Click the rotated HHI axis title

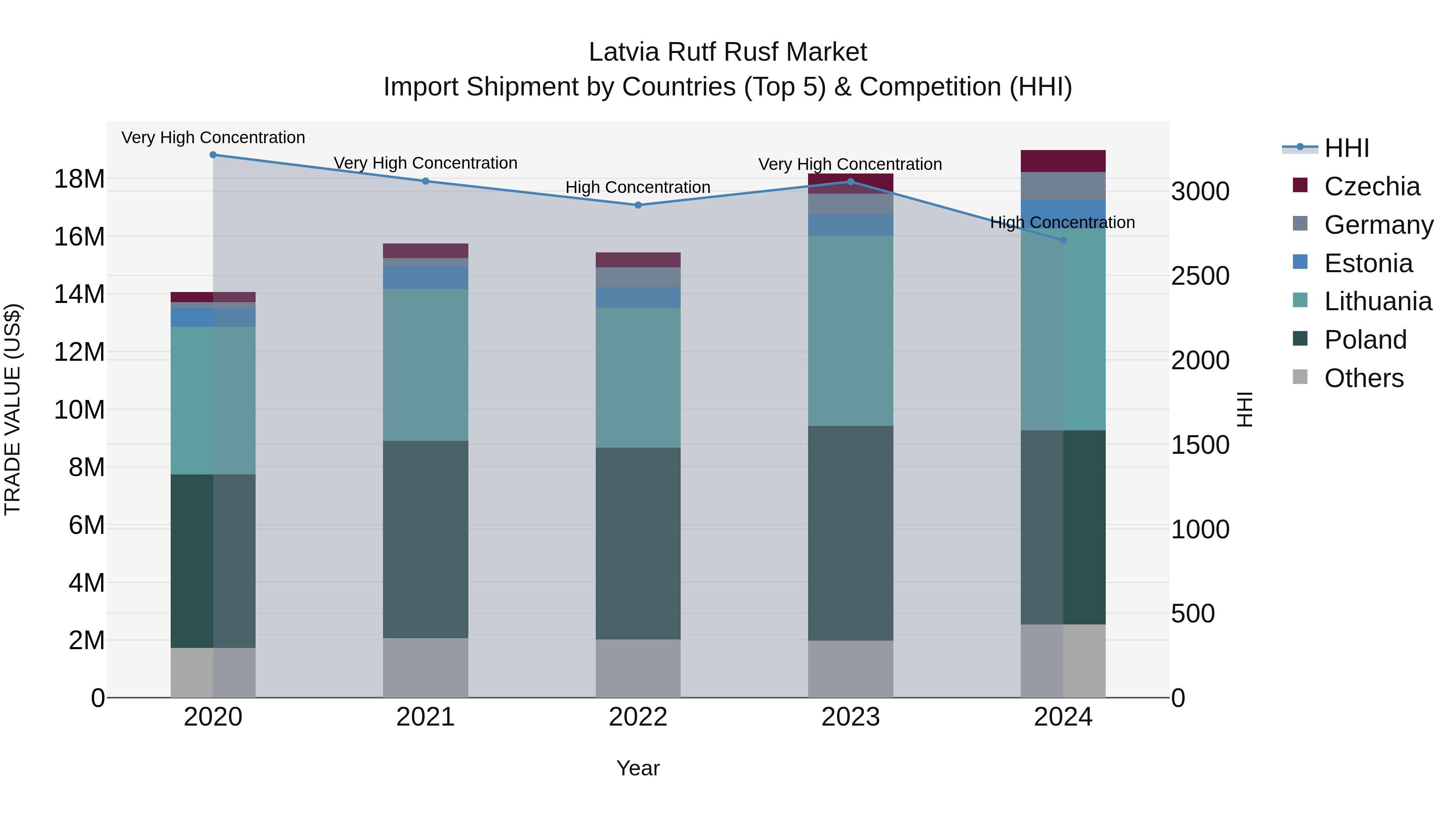point(1244,409)
